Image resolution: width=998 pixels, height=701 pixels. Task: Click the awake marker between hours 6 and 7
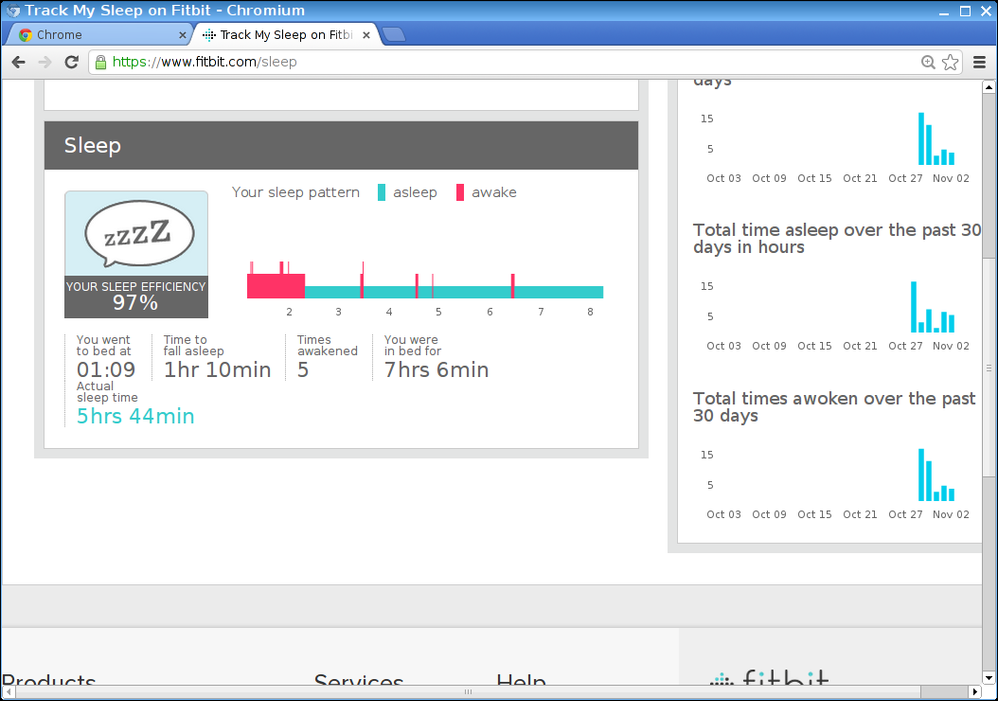(512, 286)
